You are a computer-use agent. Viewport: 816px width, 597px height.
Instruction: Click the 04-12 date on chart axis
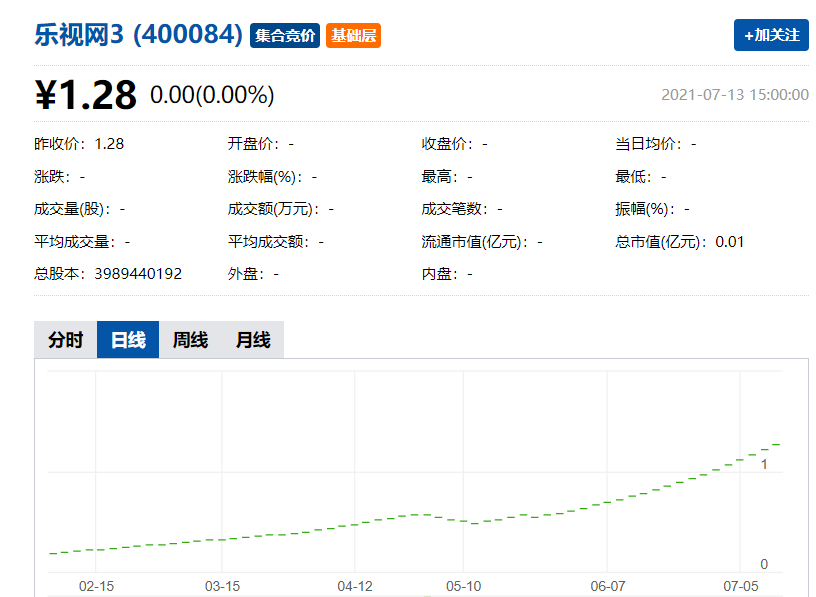(x=355, y=586)
